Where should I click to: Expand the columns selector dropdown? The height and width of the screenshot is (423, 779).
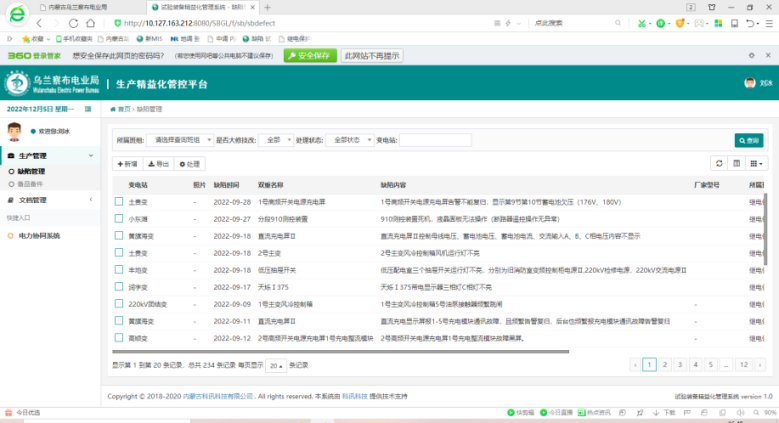[757, 163]
